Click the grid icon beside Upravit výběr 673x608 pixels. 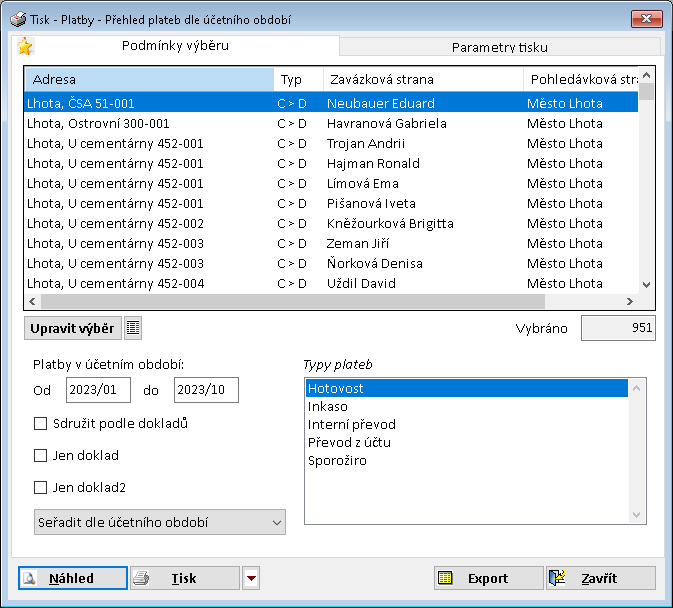(x=133, y=328)
